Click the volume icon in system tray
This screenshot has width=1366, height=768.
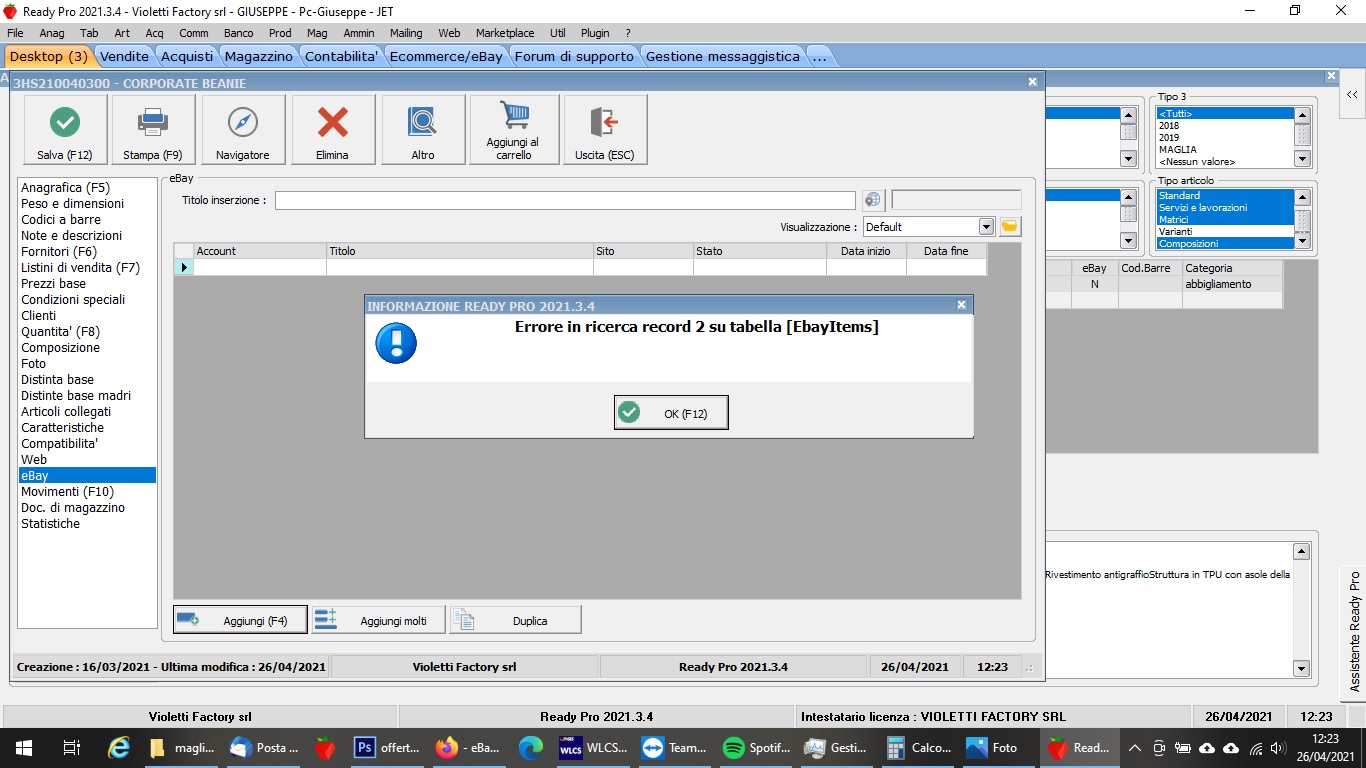(x=1276, y=748)
